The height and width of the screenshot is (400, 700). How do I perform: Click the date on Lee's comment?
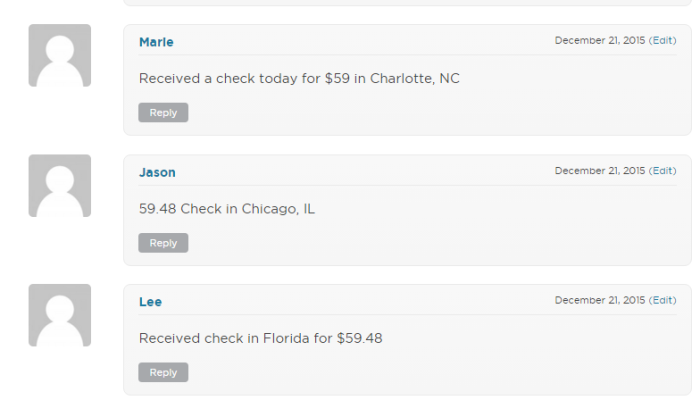599,300
